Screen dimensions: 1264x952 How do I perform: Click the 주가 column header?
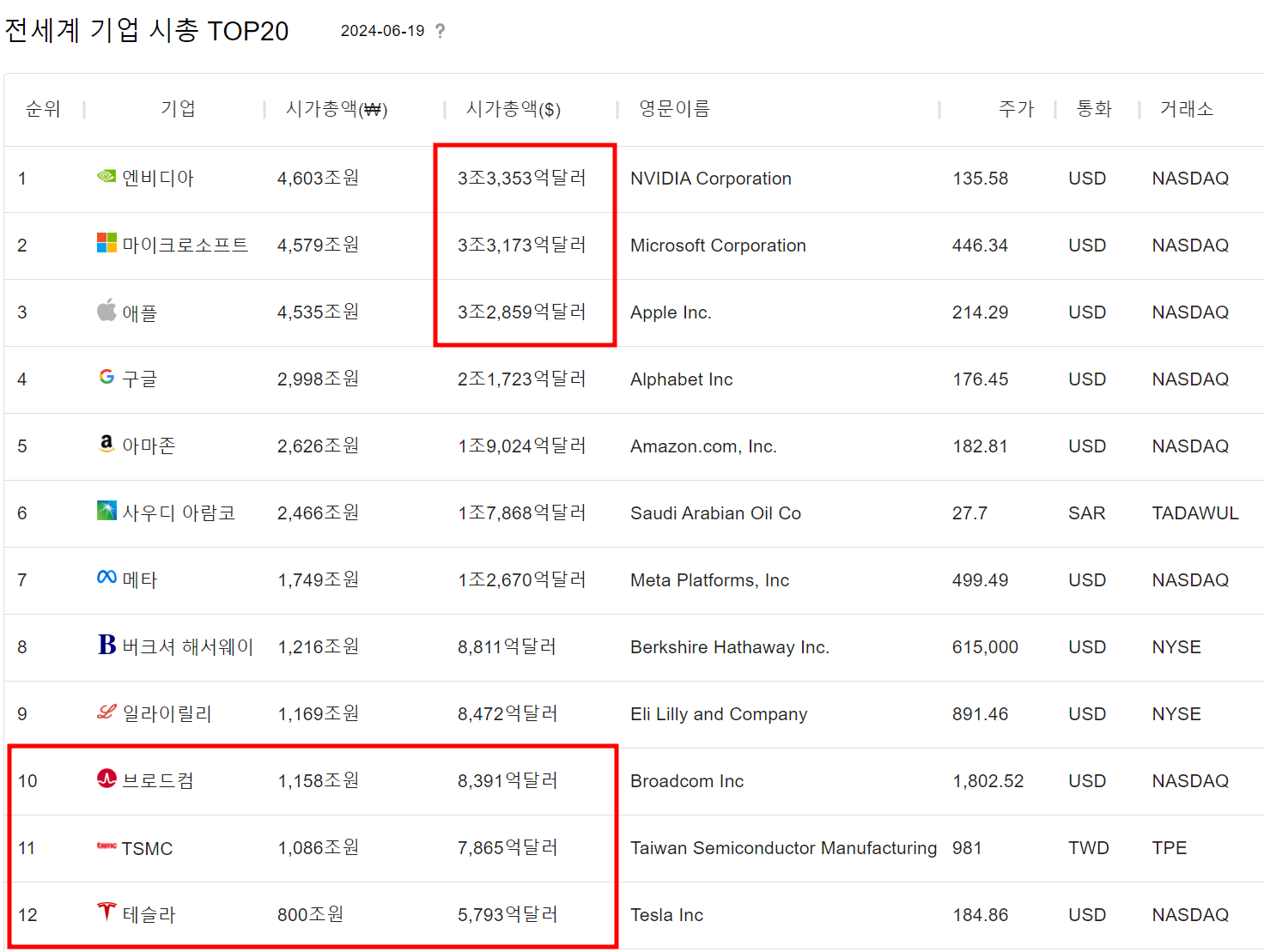click(1016, 109)
